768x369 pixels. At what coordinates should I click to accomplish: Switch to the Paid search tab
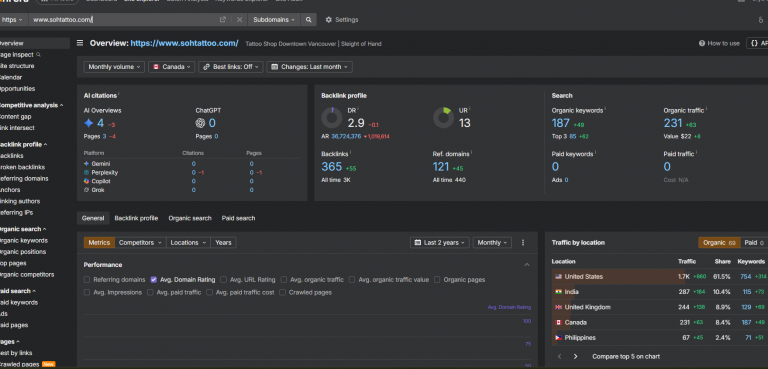[239, 218]
